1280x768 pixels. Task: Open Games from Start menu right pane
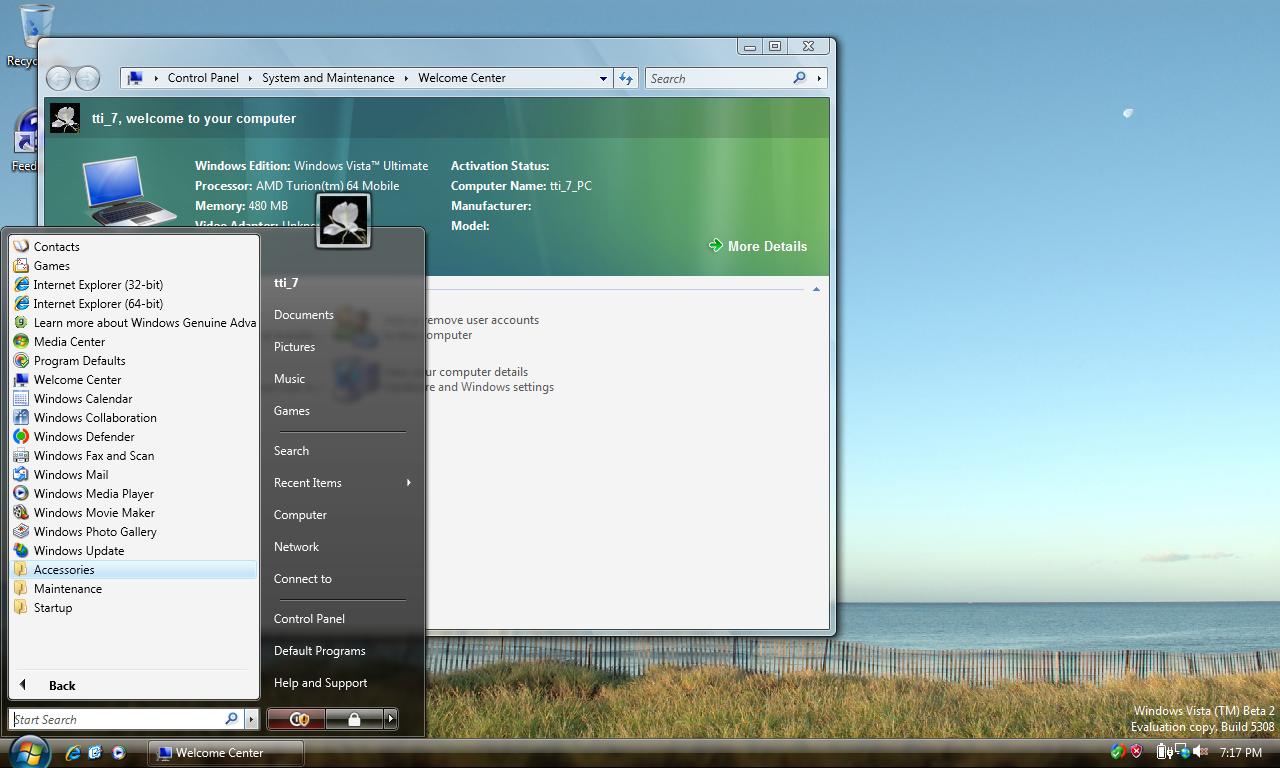tap(291, 411)
